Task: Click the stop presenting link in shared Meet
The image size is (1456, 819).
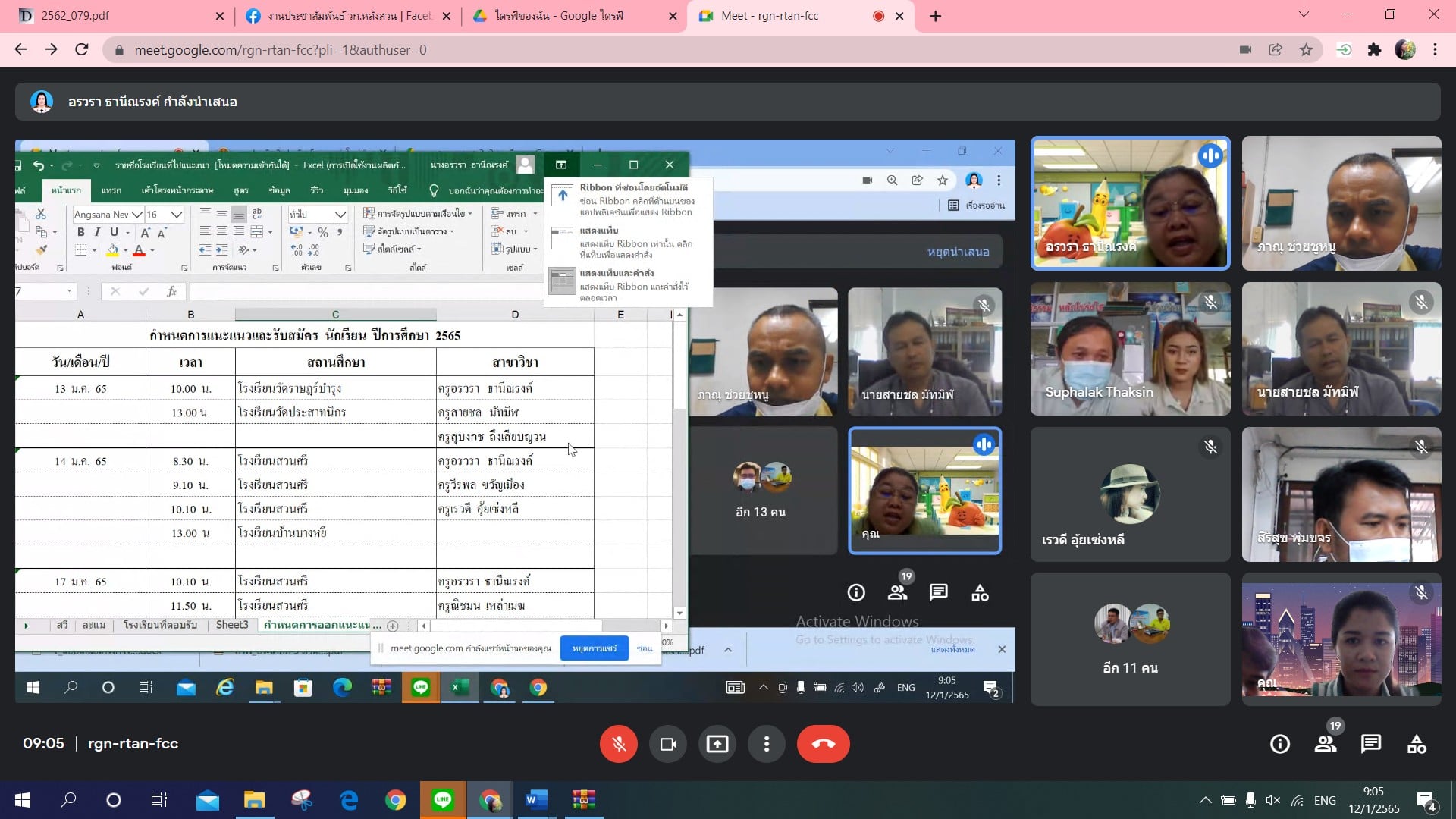Action: (958, 252)
